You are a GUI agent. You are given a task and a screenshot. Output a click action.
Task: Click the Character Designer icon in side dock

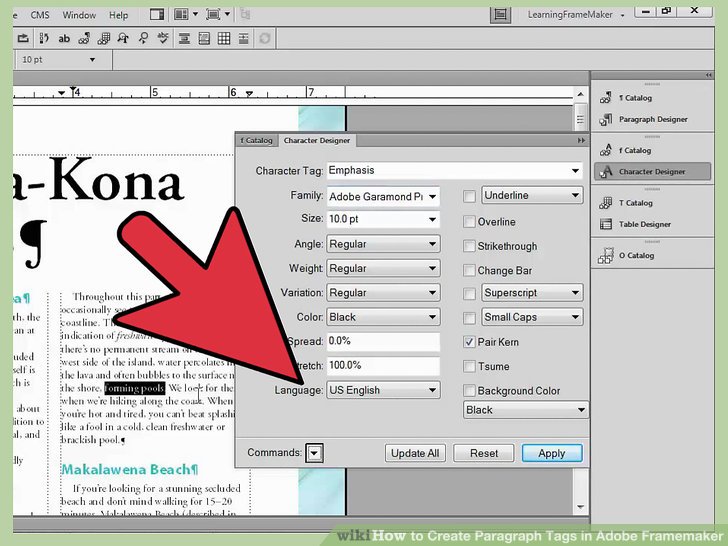tap(606, 172)
